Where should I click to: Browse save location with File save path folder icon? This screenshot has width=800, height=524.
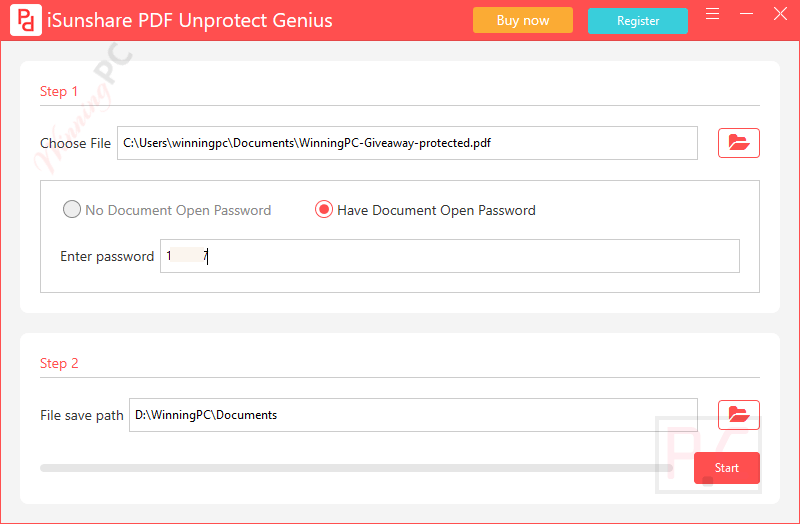pyautogui.click(x=739, y=415)
